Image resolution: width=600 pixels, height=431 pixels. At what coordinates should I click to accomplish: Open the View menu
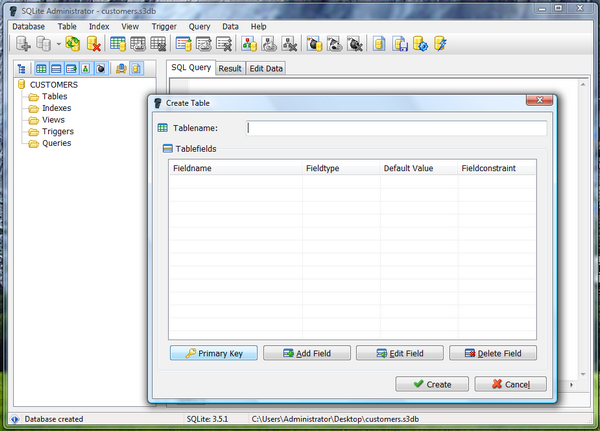coord(130,26)
